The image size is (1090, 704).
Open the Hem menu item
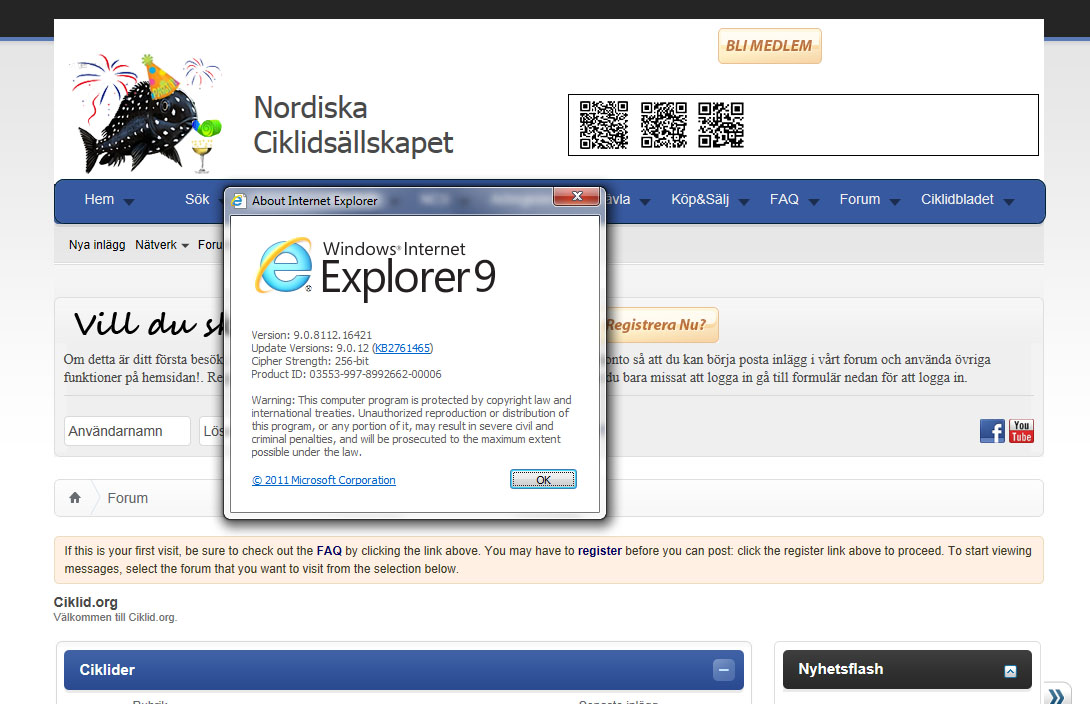click(99, 199)
